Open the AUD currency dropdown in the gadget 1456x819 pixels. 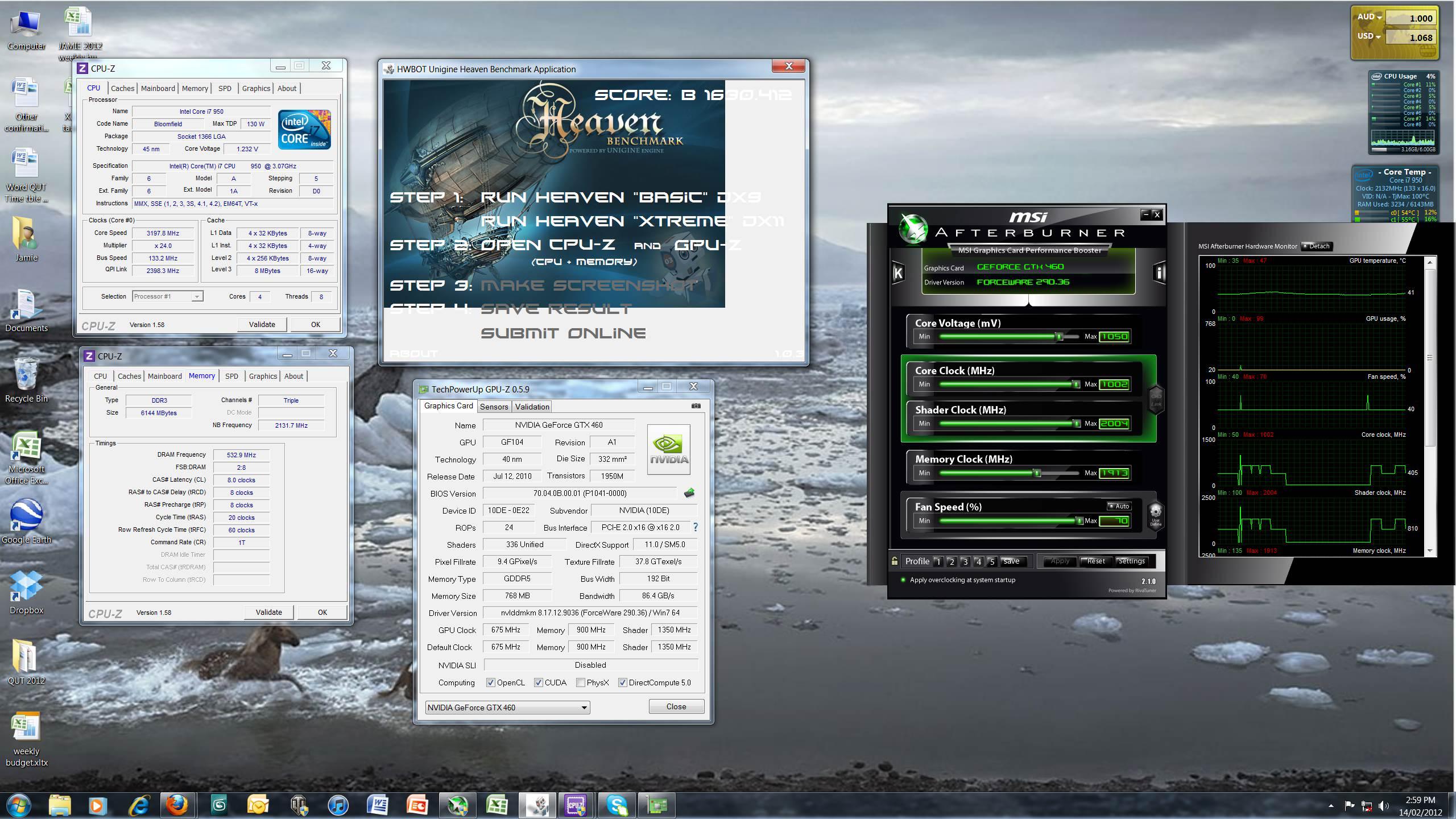[x=1370, y=17]
